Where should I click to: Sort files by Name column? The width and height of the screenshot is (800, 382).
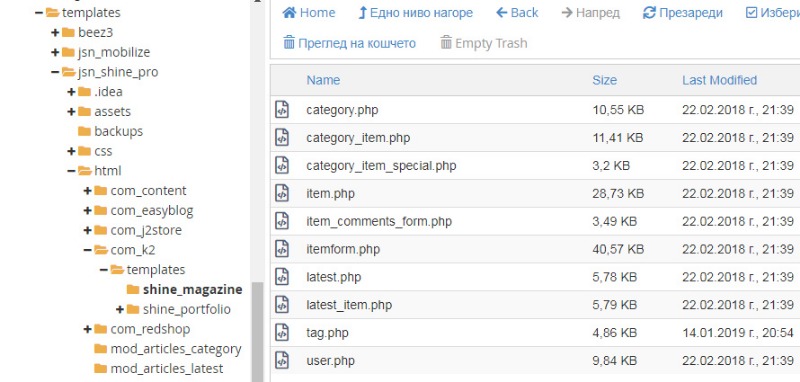[x=323, y=80]
